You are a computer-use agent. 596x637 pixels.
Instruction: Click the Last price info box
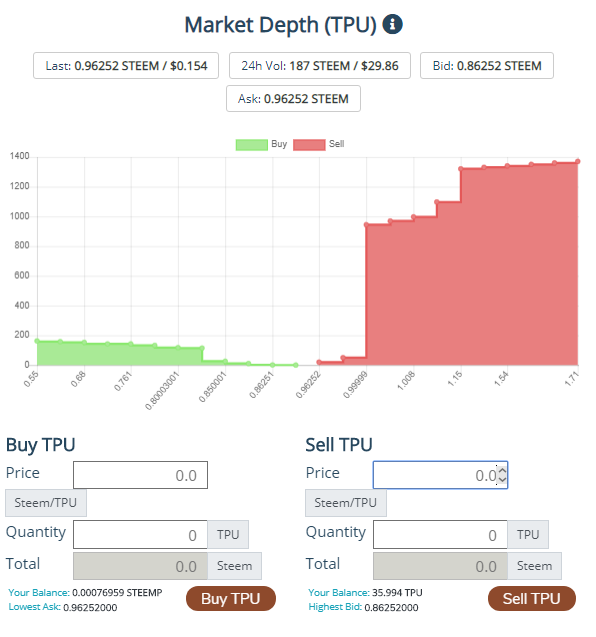click(x=126, y=65)
